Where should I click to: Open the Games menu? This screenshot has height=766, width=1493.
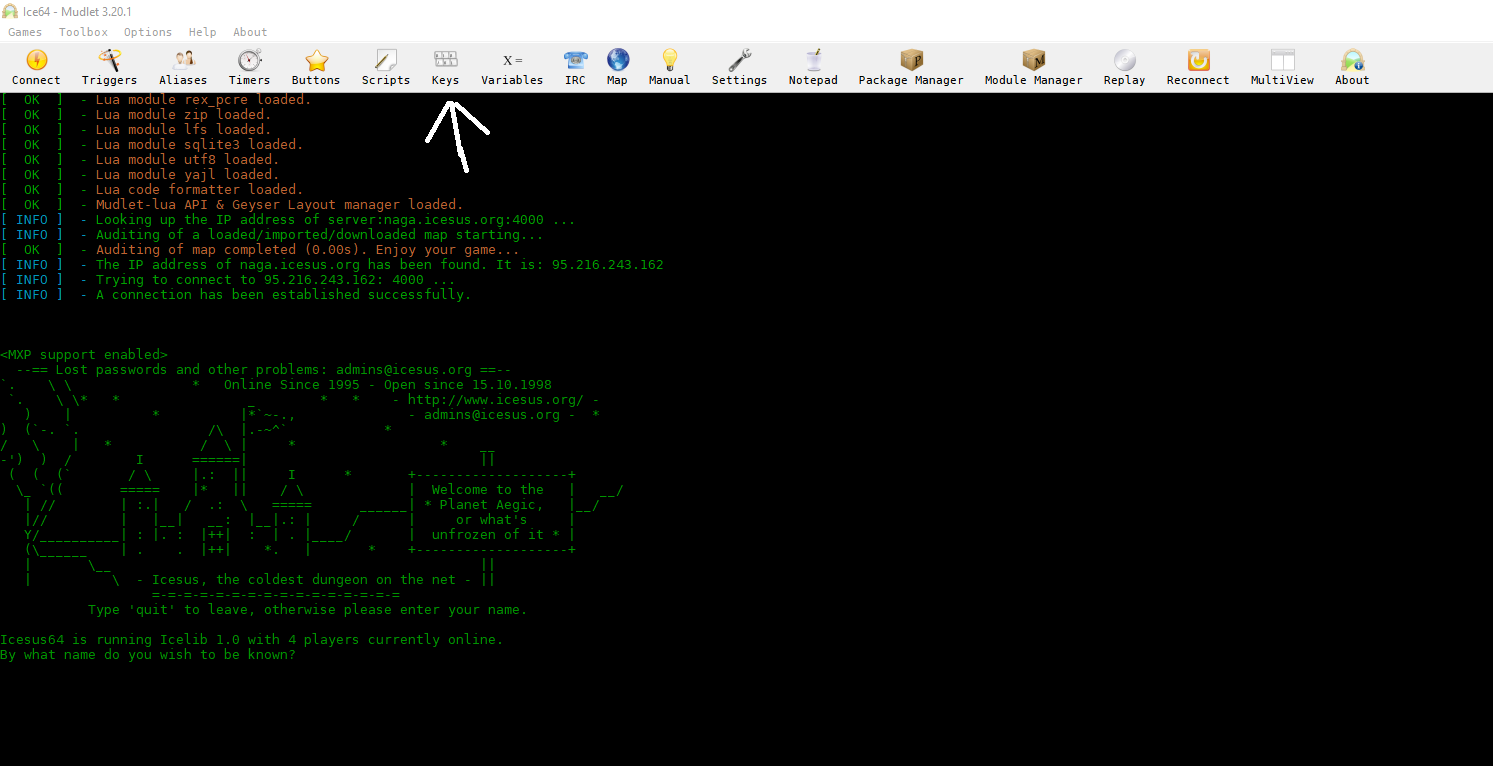click(25, 32)
